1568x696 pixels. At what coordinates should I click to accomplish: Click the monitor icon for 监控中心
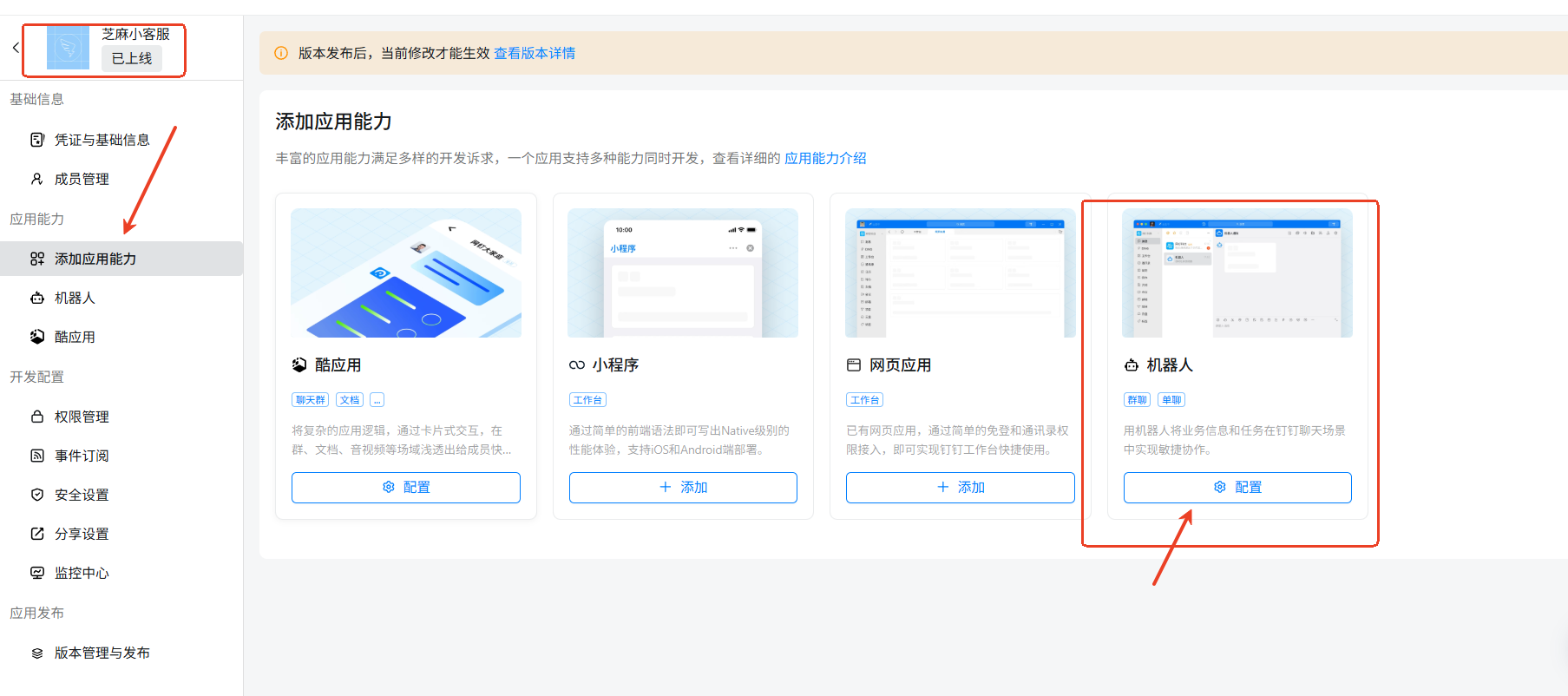(37, 573)
